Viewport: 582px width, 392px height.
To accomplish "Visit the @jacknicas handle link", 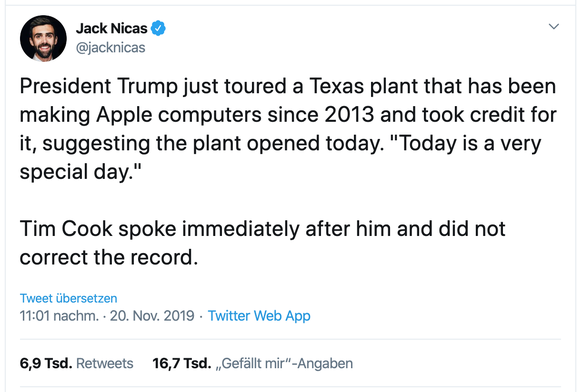I will tap(111, 48).
